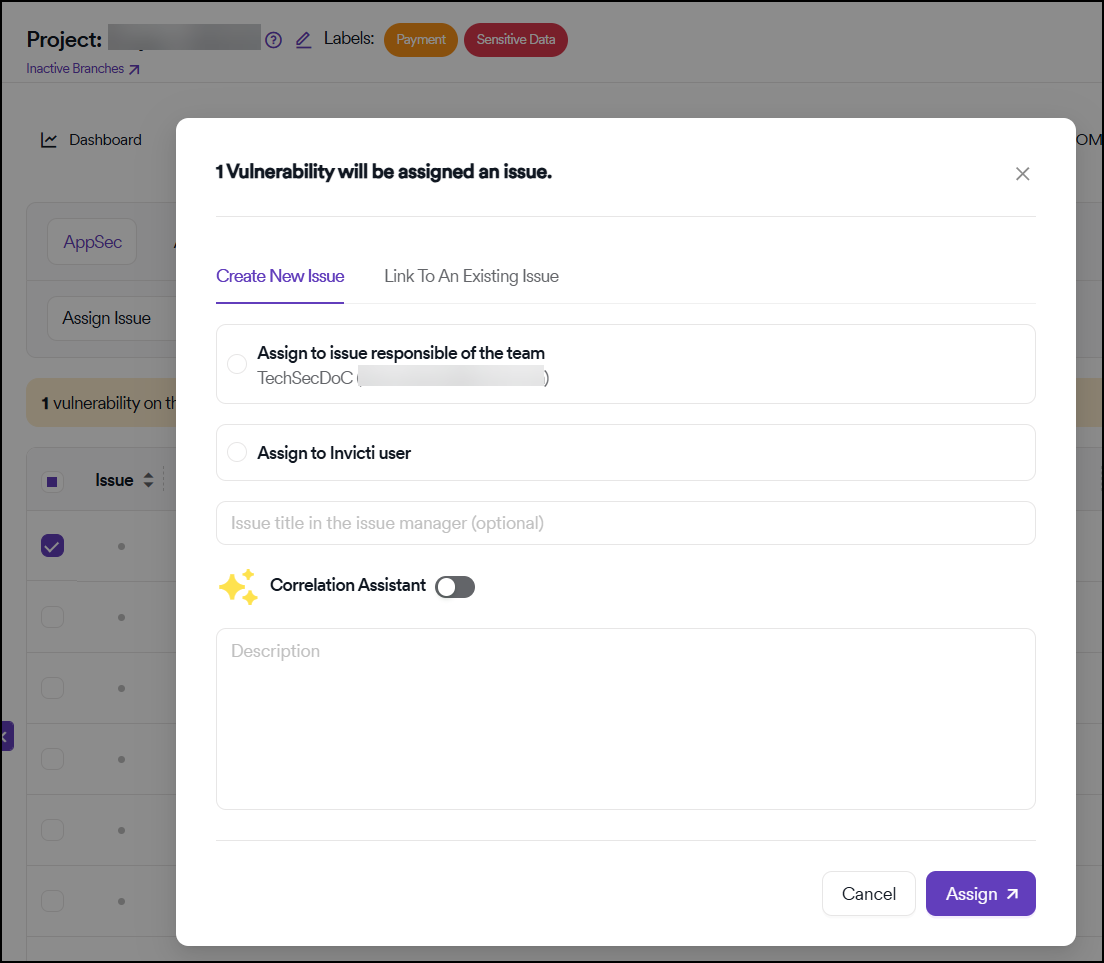1104x963 pixels.
Task: Select the Assign to Invicti user option
Action: pyautogui.click(x=237, y=453)
